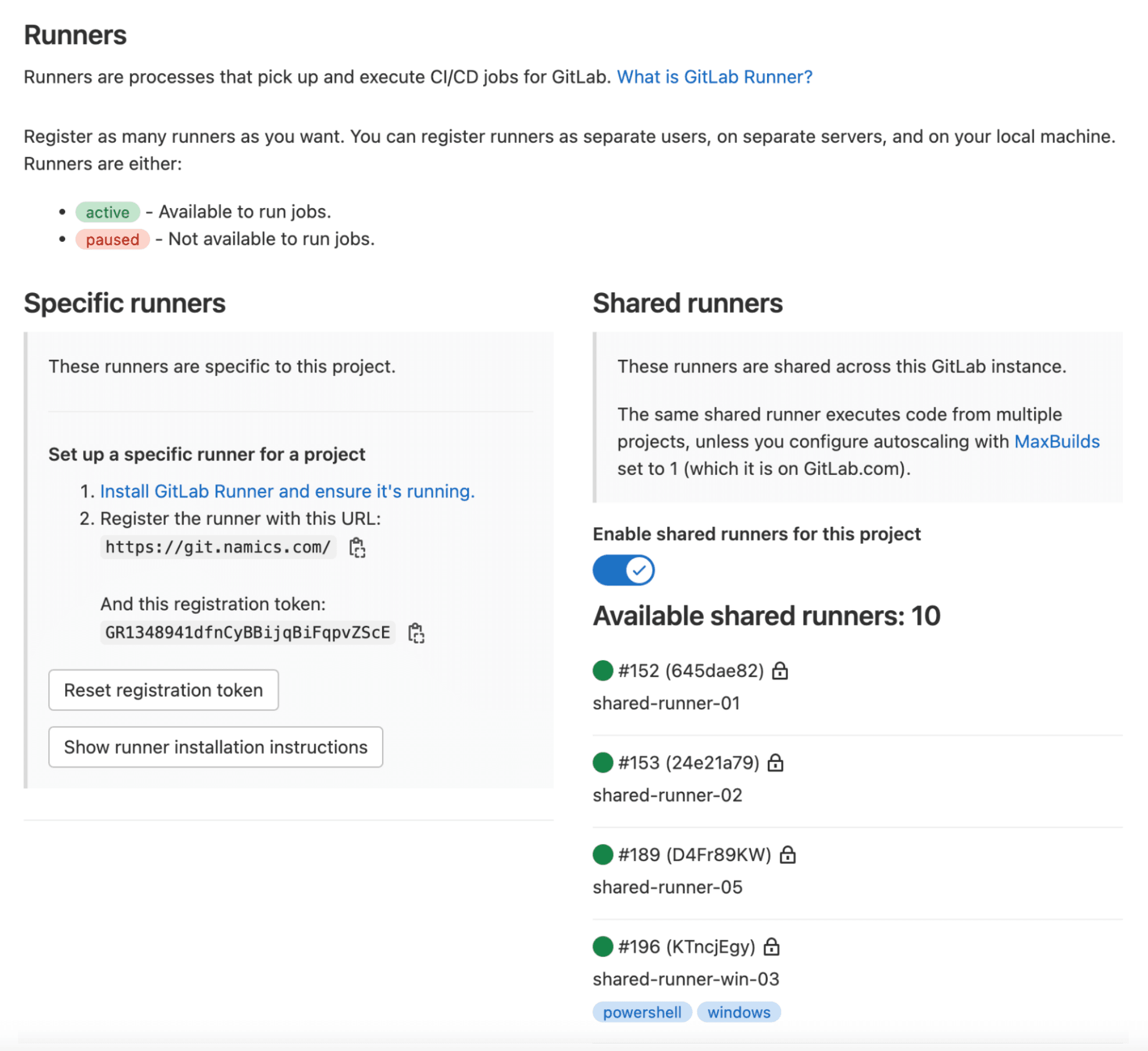Click the shared-runner-05 name

pos(668,887)
